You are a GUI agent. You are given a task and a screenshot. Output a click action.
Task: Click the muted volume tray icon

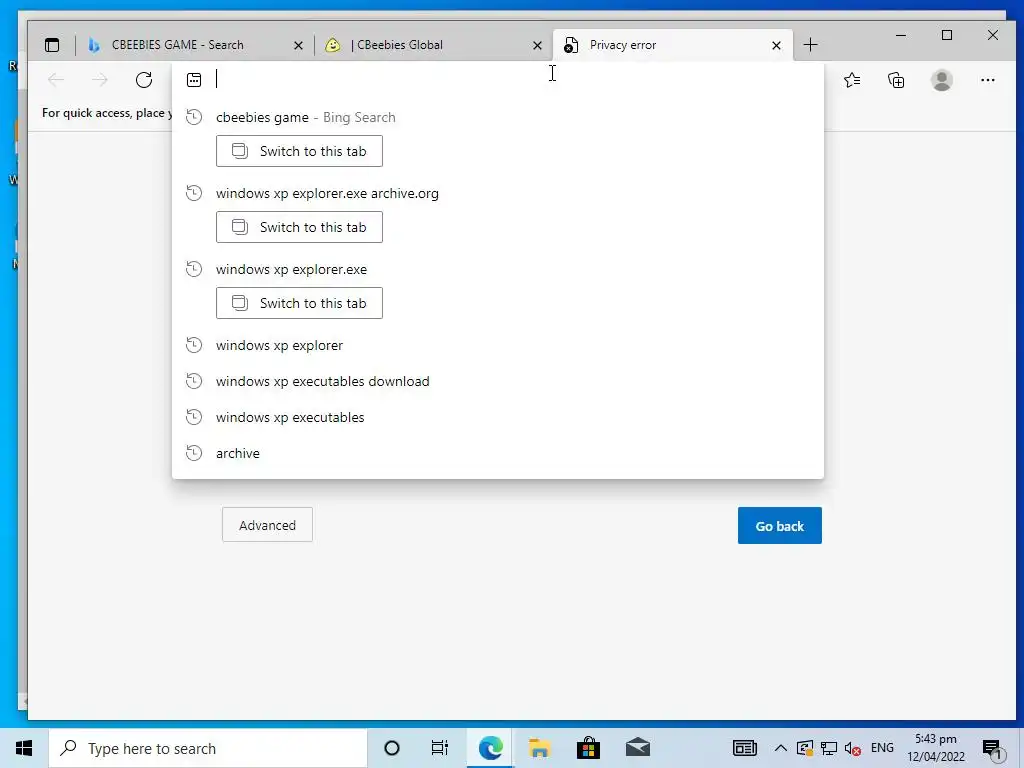point(852,748)
